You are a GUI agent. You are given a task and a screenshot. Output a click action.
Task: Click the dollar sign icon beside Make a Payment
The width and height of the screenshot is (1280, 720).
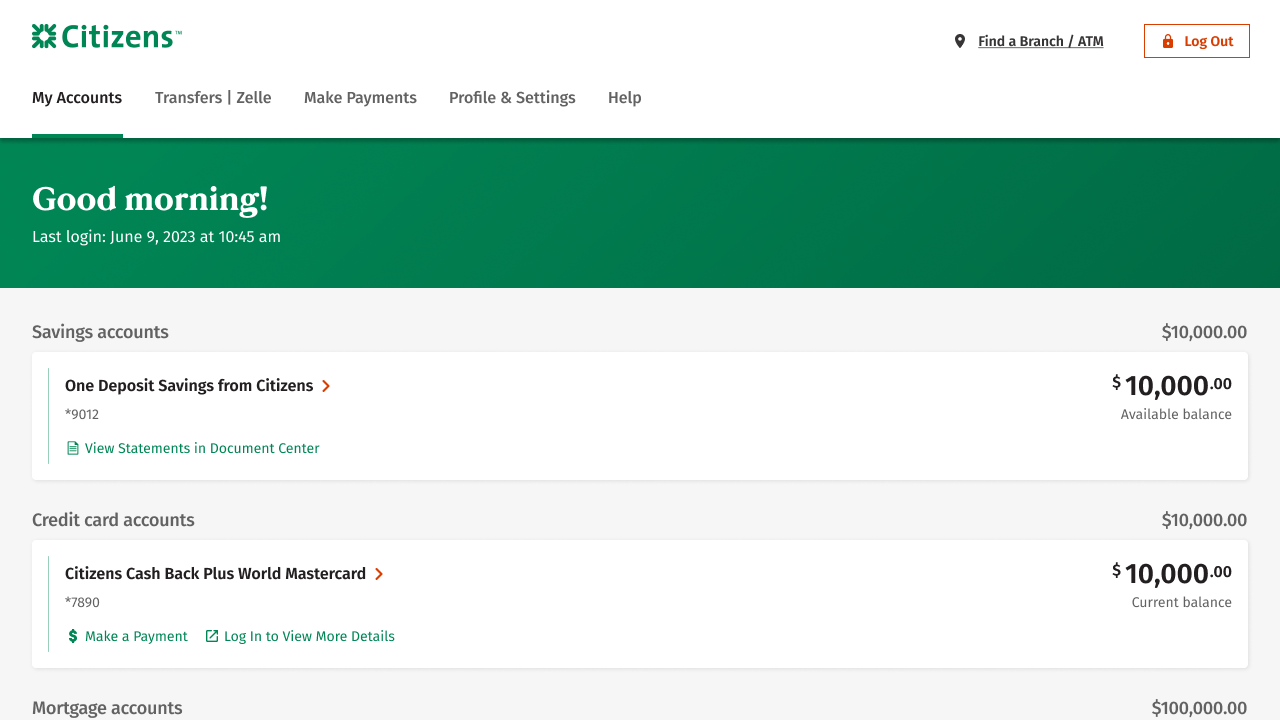[x=73, y=636]
